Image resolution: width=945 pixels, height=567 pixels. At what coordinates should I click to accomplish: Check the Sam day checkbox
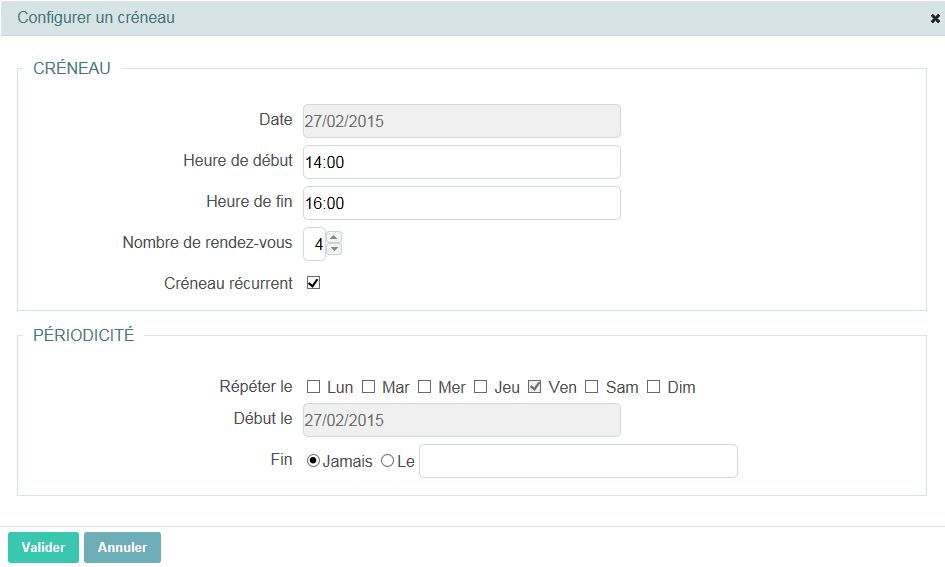(592, 387)
